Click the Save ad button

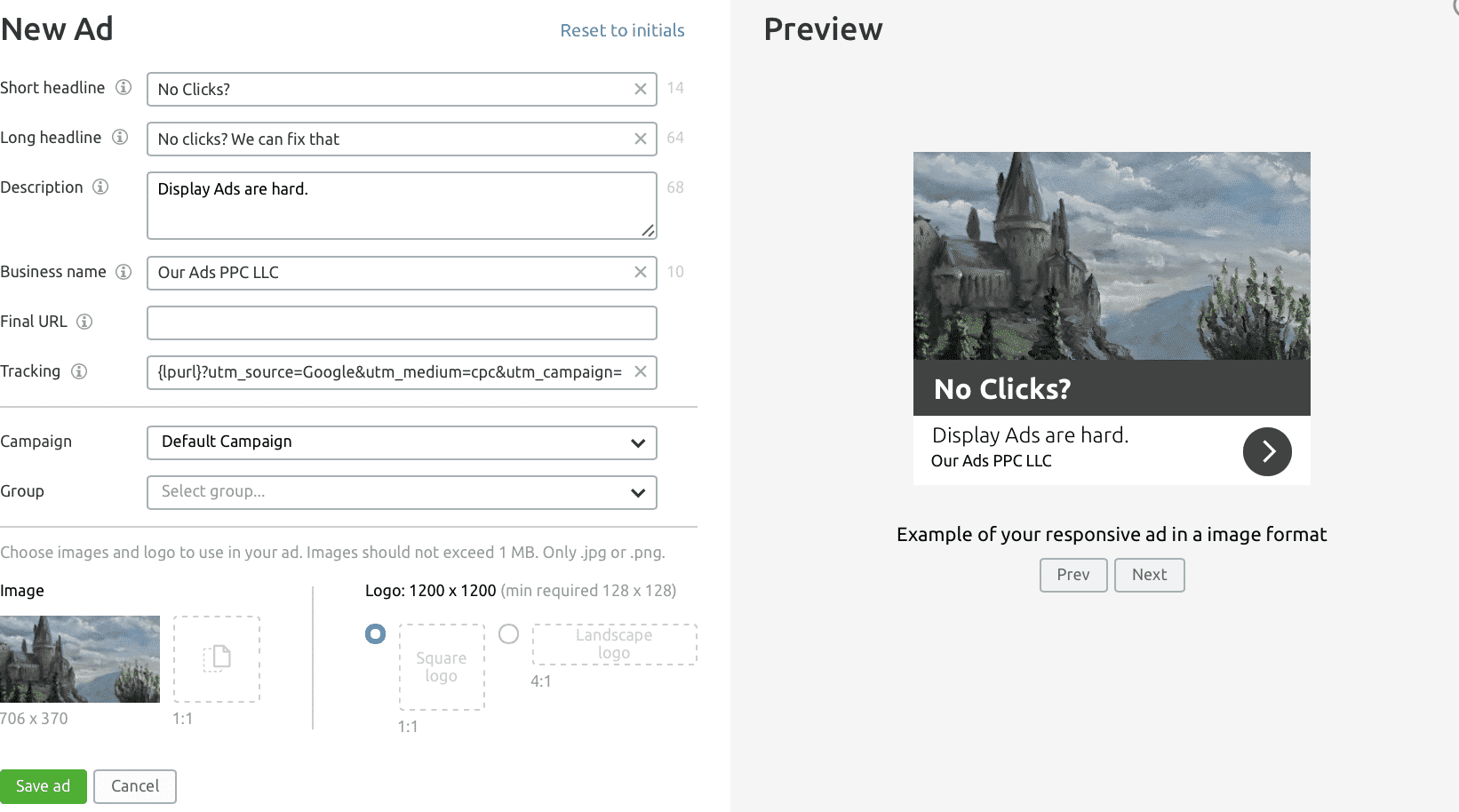(44, 786)
